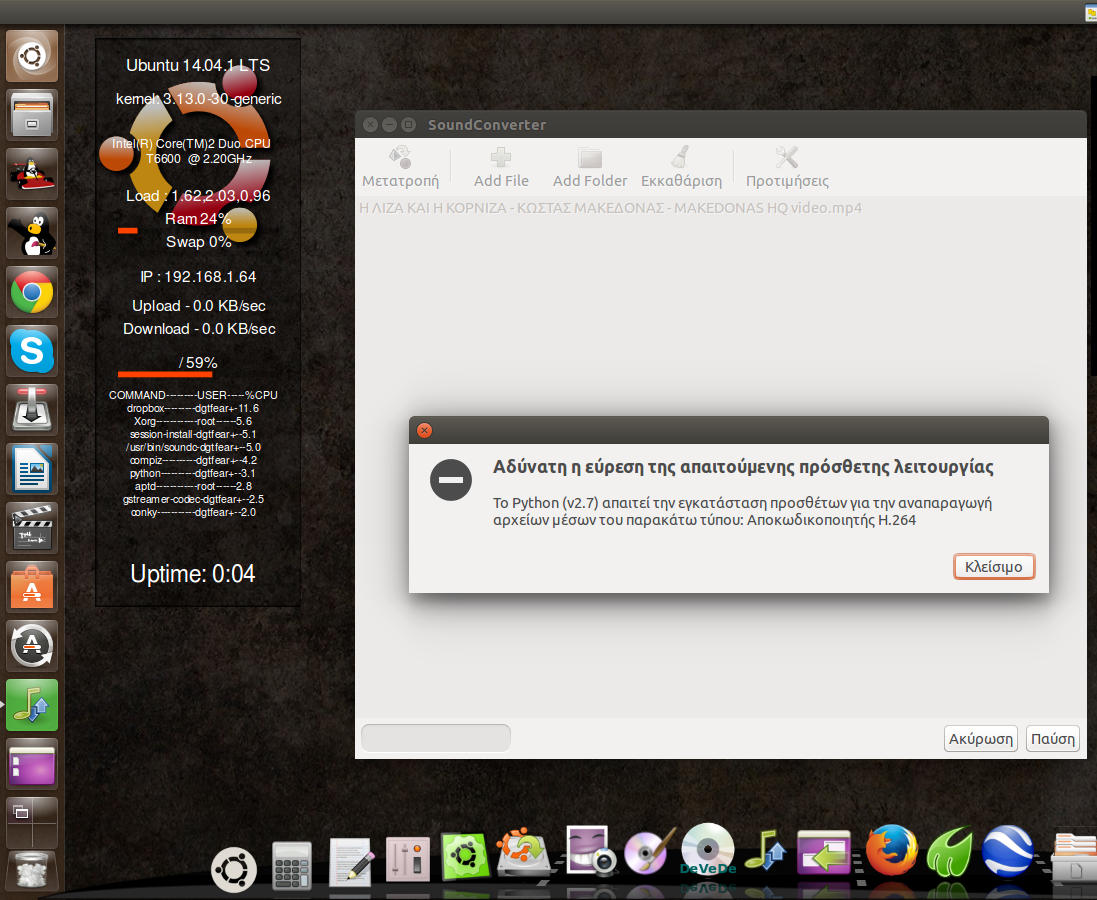Launch the calculator from the bottom dock
This screenshot has height=900, width=1097.
[x=292, y=862]
